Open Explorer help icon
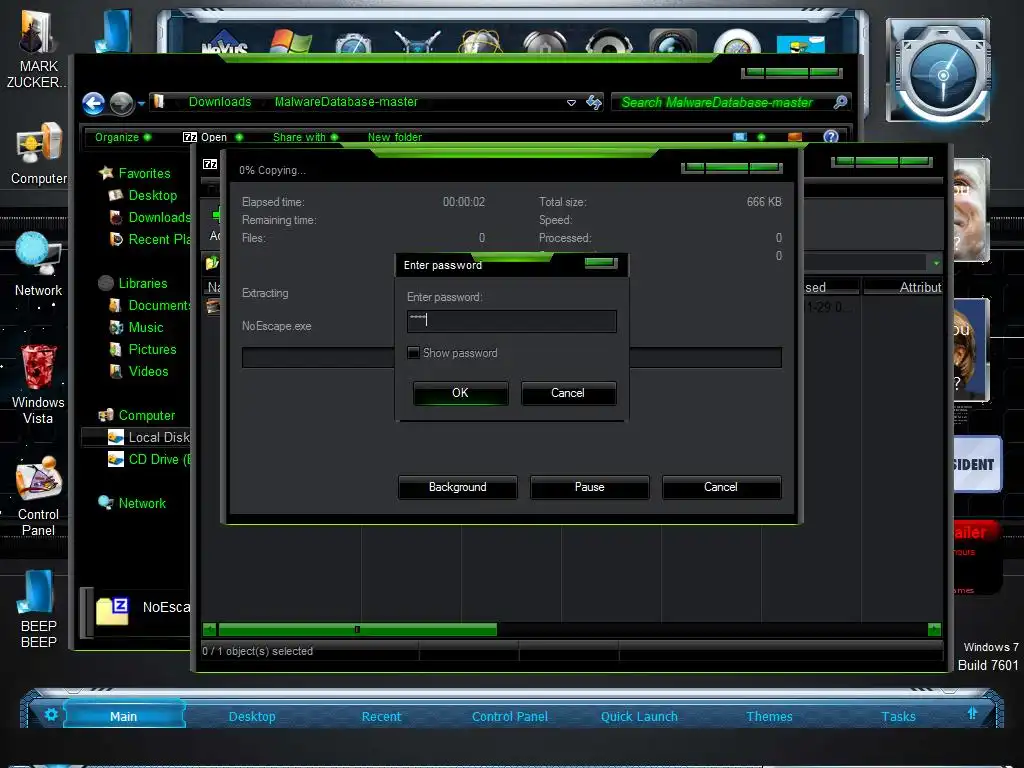 [831, 136]
